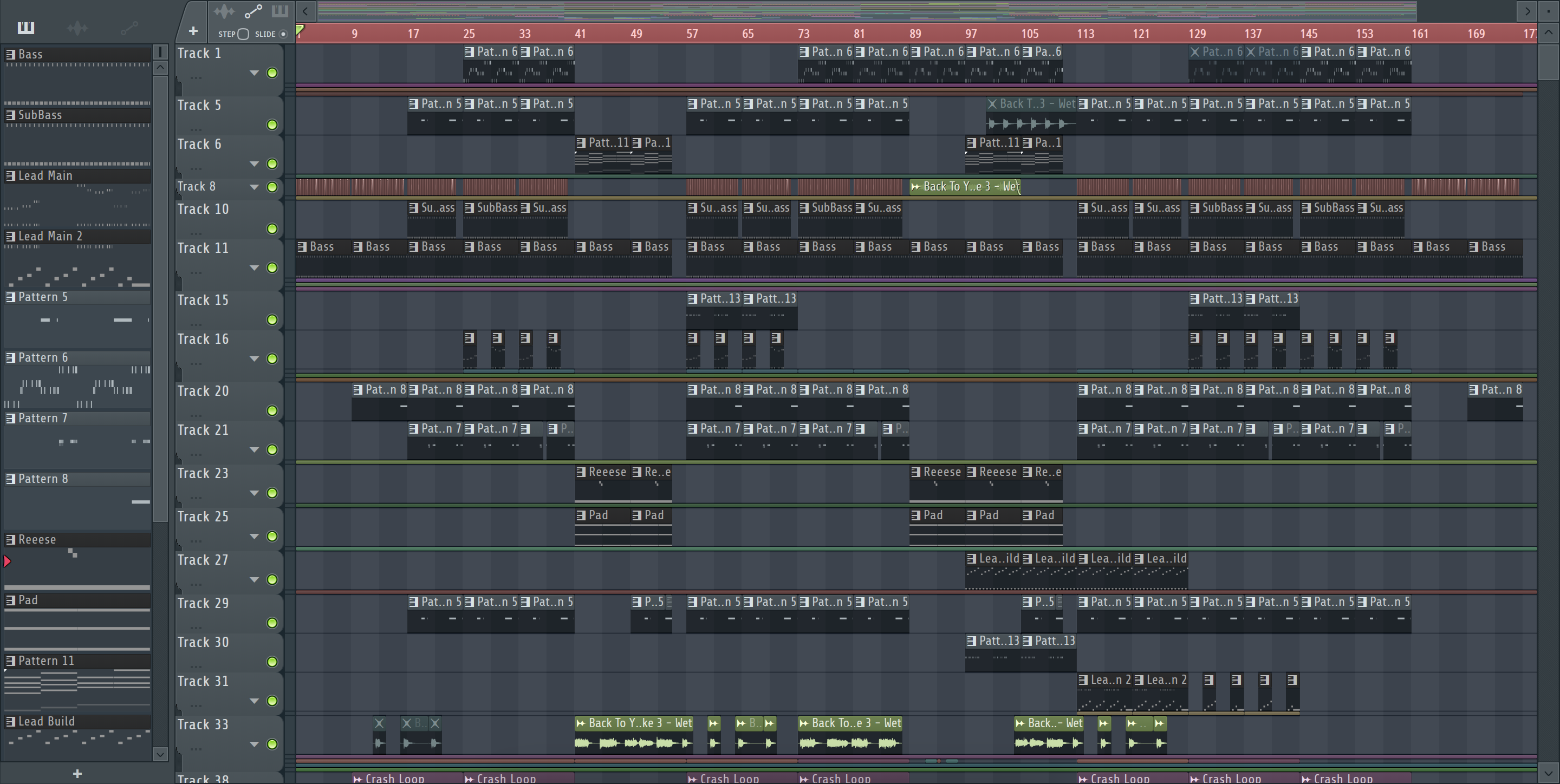
Task: Collapse Track 23 using its arrow
Action: [x=255, y=493]
